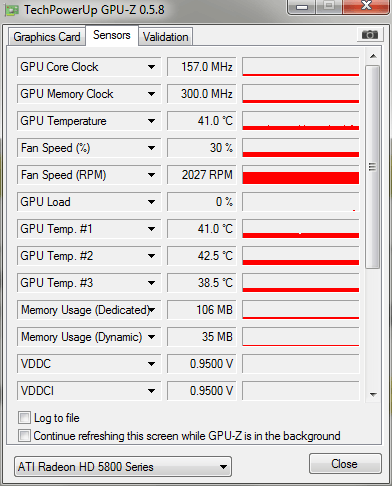Viewport: 392px width, 486px height.
Task: Click the camera screenshot icon
Action: coord(369,34)
